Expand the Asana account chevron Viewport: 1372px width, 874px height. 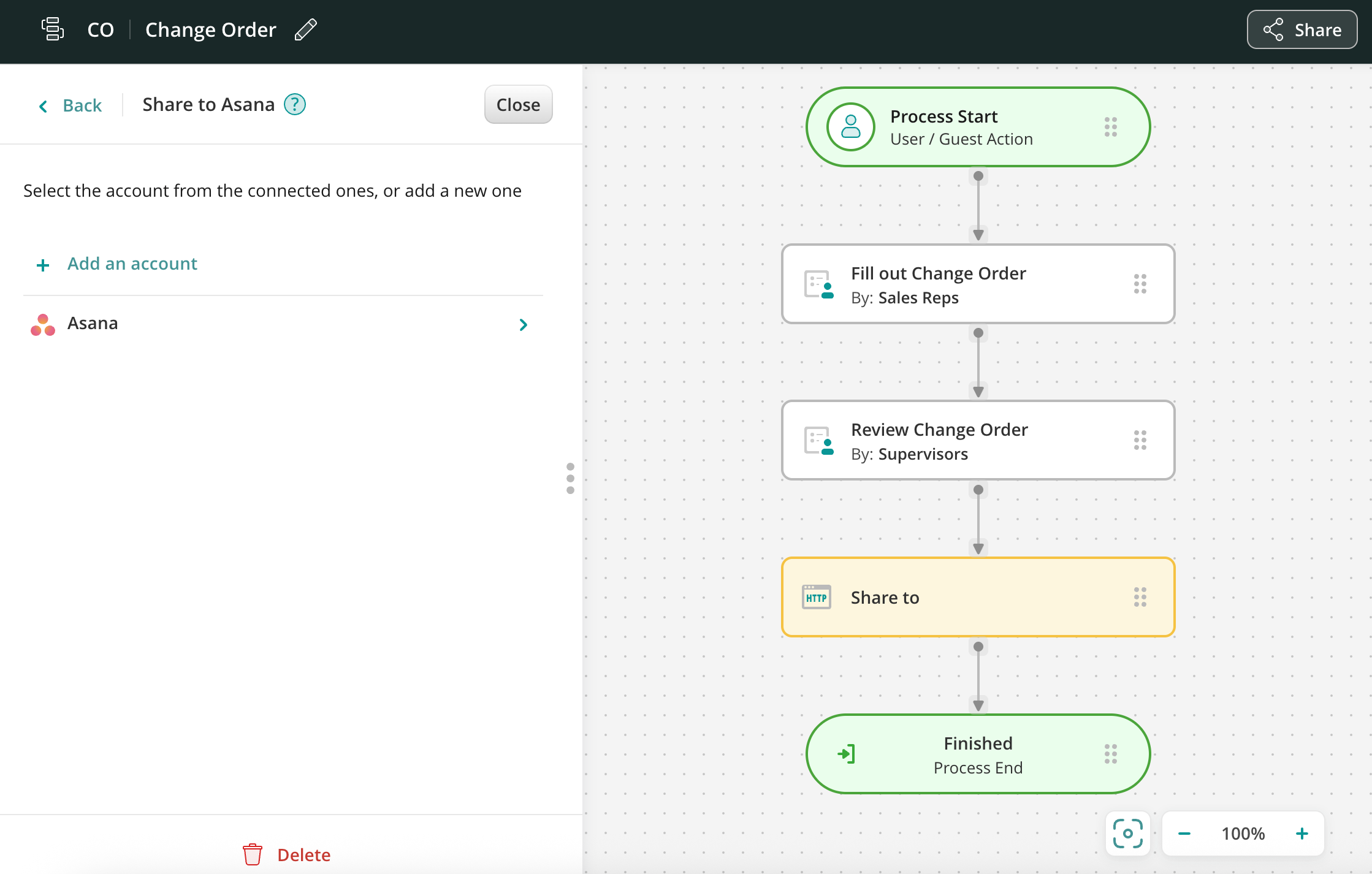click(x=523, y=325)
